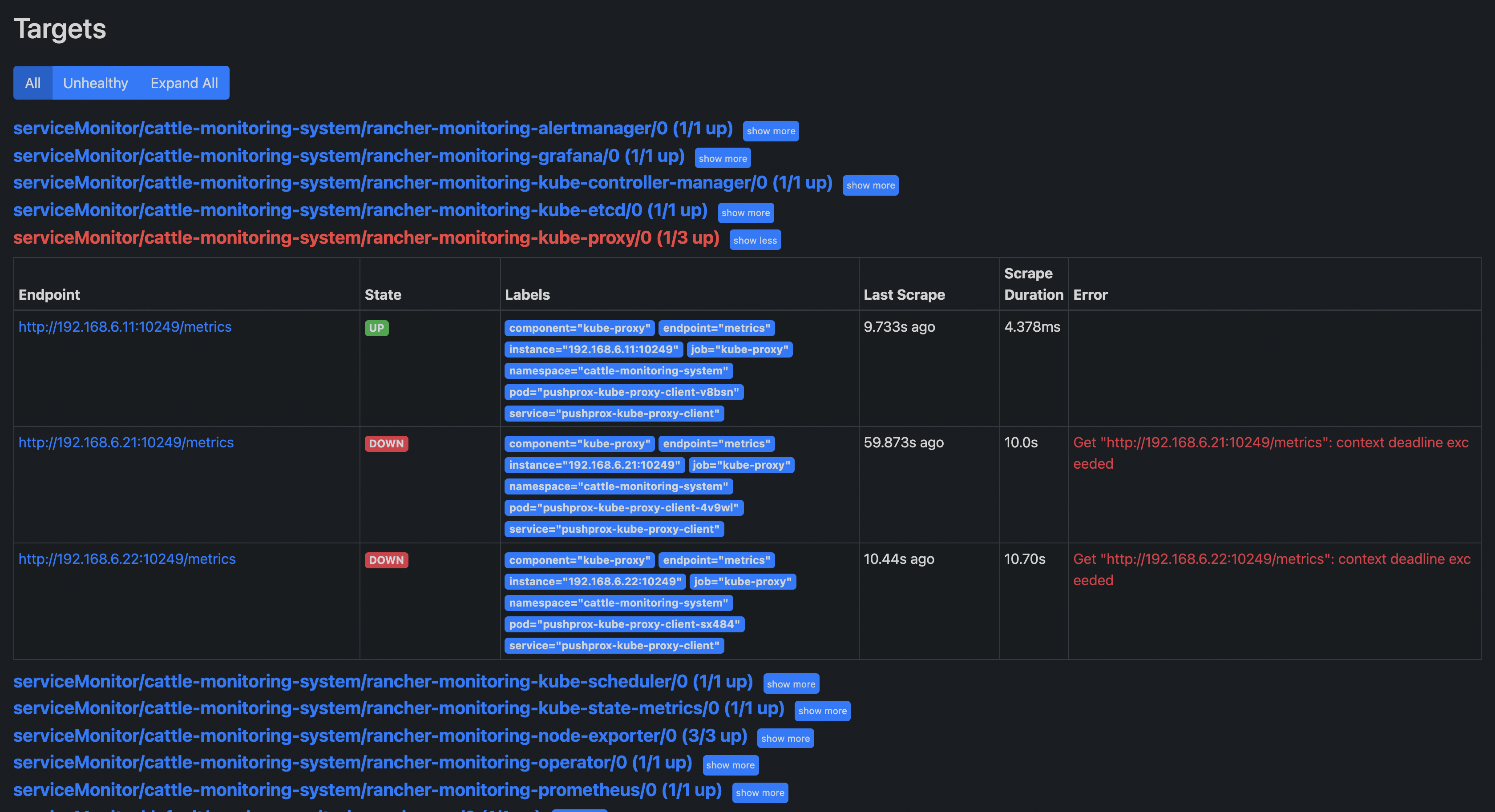This screenshot has height=812, width=1495.
Task: Collapse kube-proxy targets with show less
Action: (755, 240)
